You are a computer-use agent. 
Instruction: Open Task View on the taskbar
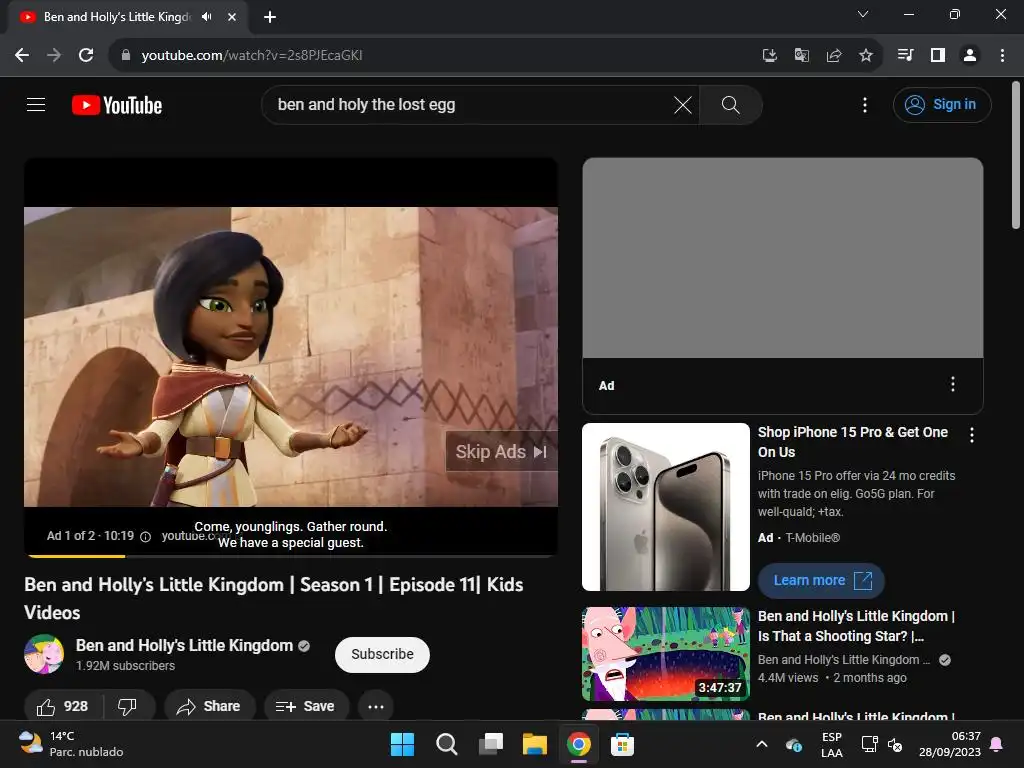click(x=490, y=744)
